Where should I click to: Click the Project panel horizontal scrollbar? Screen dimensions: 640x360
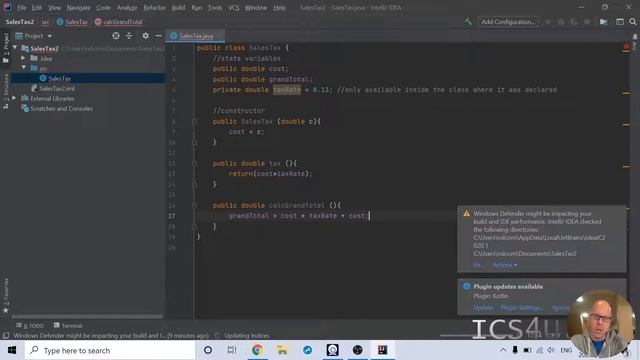pyautogui.click(x=87, y=316)
